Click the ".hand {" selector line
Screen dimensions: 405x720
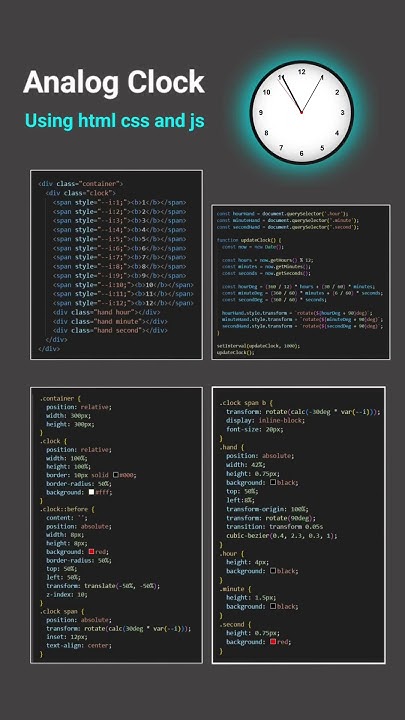[232, 447]
